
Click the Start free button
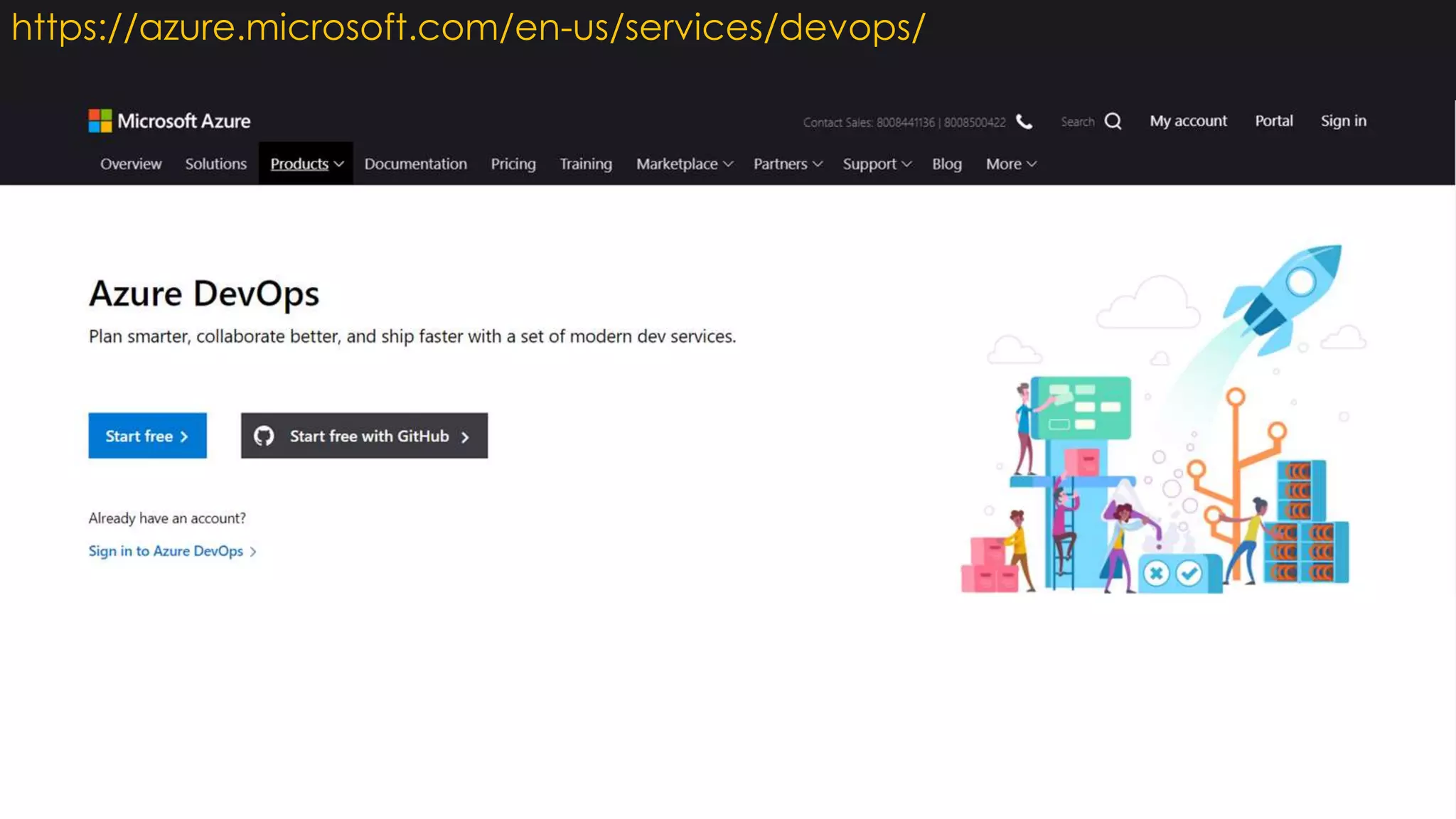(x=147, y=436)
